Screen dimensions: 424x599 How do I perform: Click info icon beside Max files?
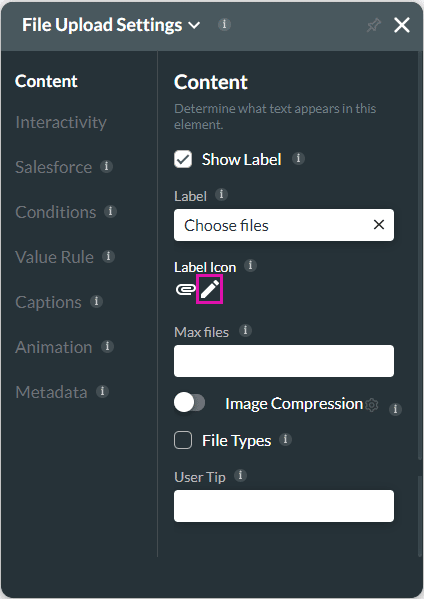(x=245, y=330)
